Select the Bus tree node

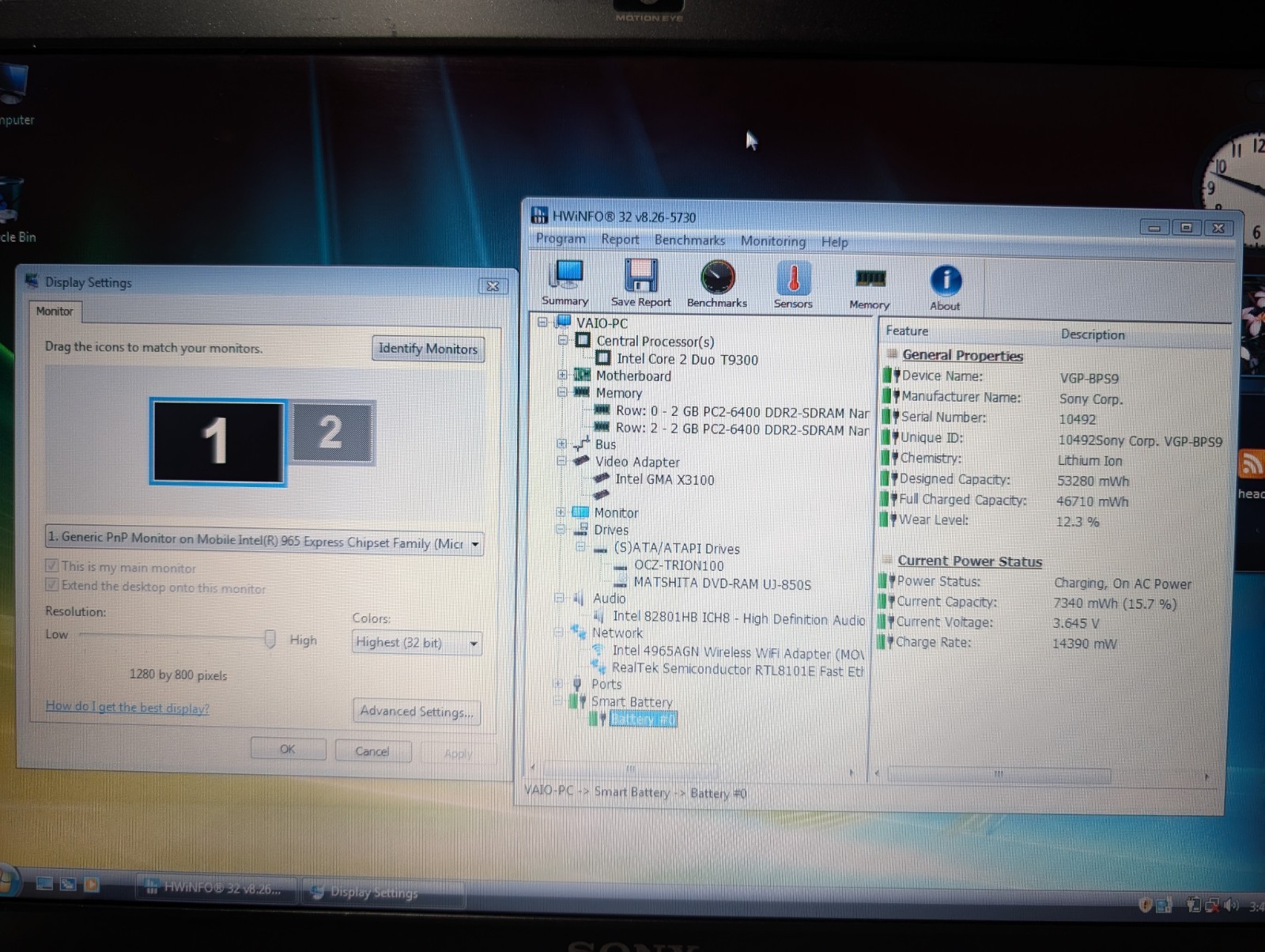(x=606, y=444)
